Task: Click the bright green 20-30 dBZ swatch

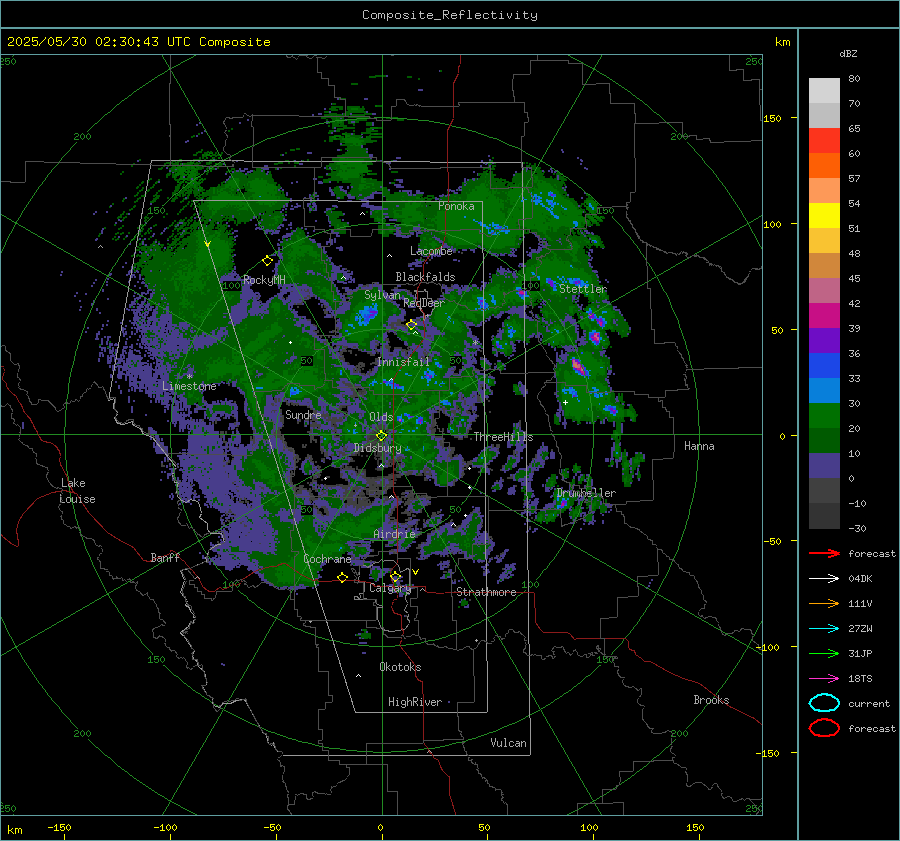Action: (x=824, y=416)
